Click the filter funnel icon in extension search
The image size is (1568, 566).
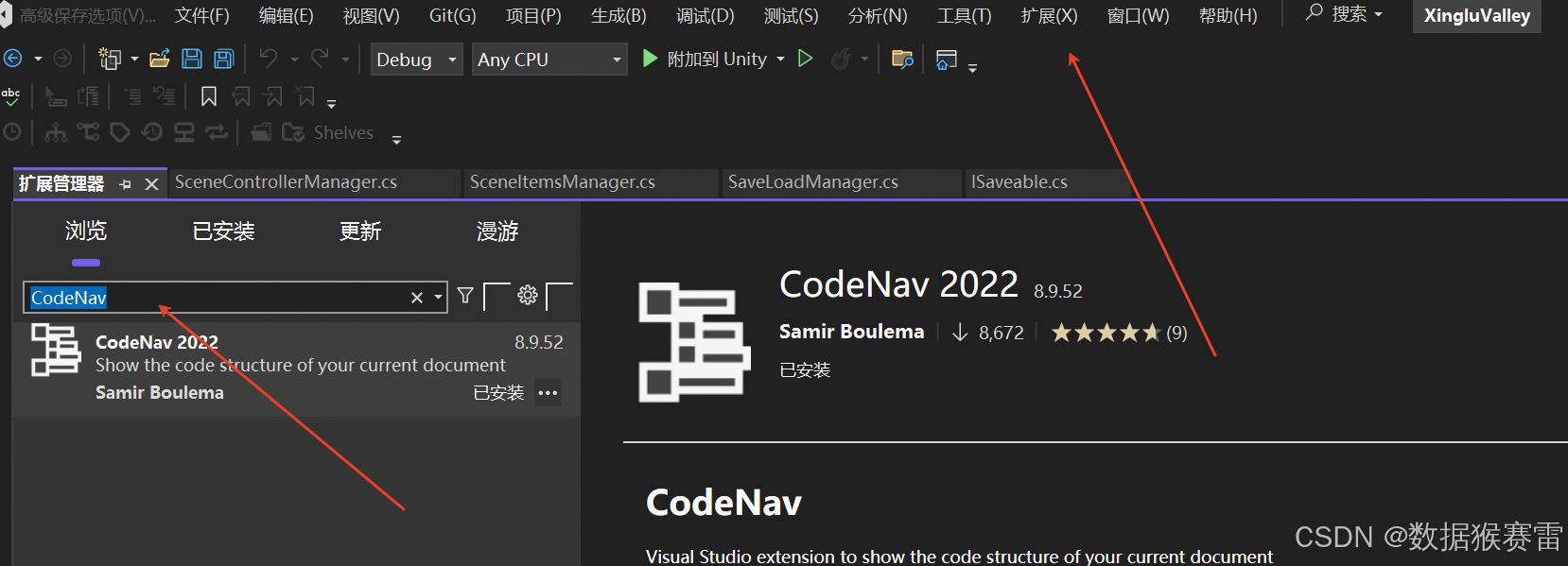pyautogui.click(x=465, y=296)
